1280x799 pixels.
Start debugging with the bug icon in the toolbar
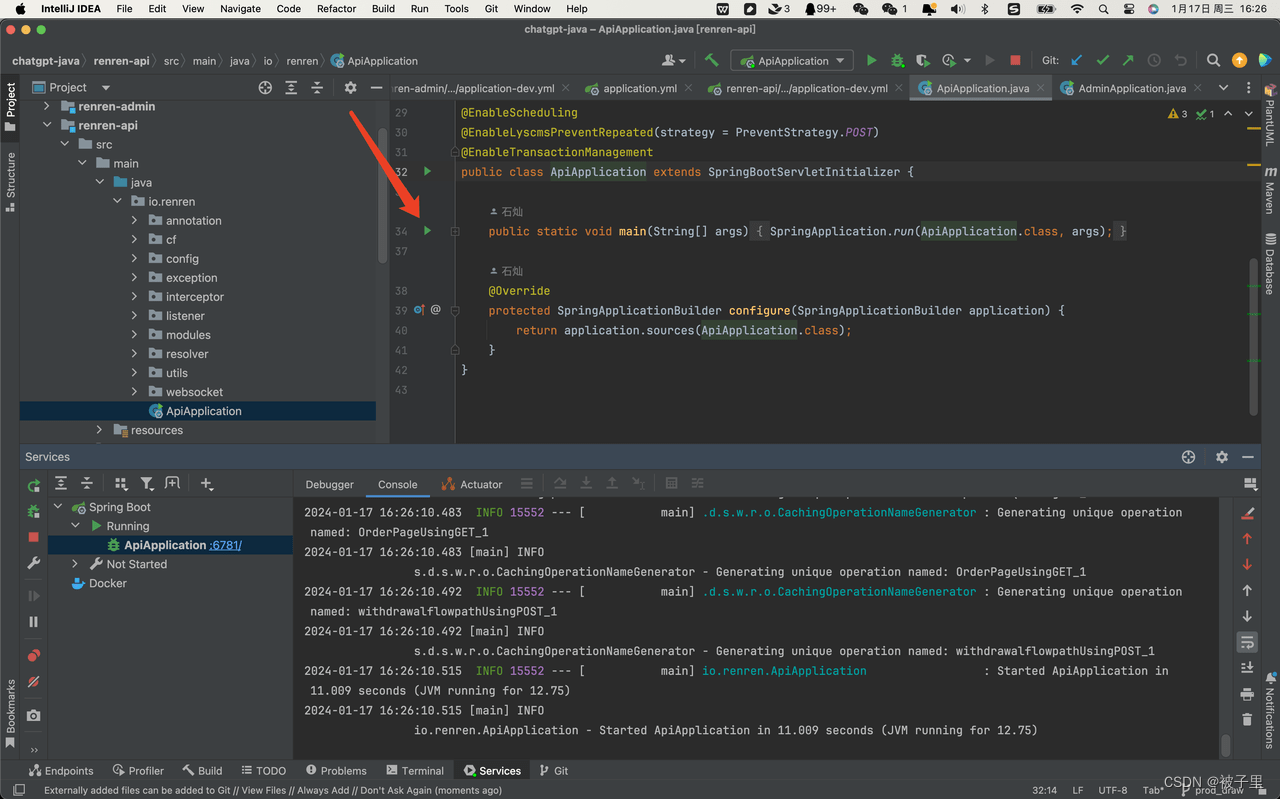coord(897,61)
